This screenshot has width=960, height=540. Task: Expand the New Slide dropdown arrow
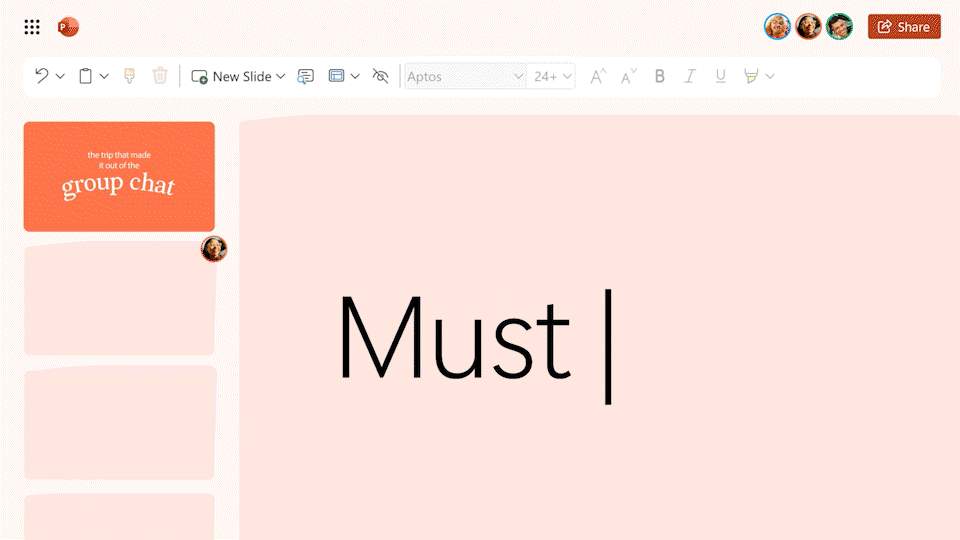(281, 76)
